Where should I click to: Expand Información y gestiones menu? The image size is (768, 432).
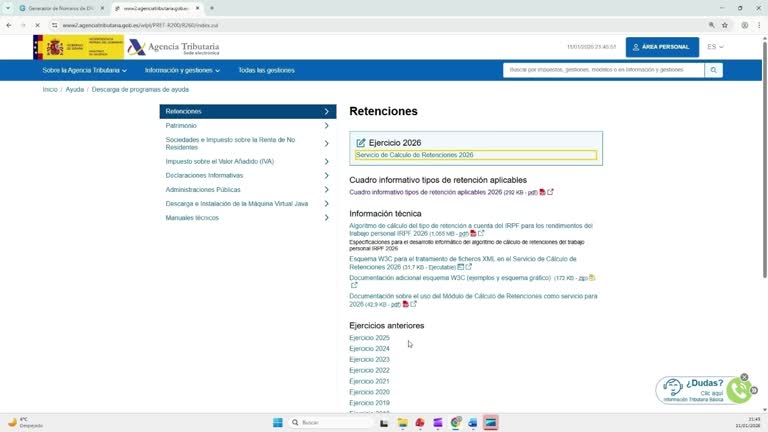182,71
